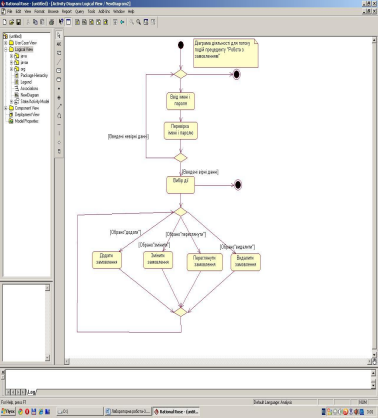Select the Swimlane tool in toolbox
The height and width of the screenshot is (418, 378).
(59, 151)
